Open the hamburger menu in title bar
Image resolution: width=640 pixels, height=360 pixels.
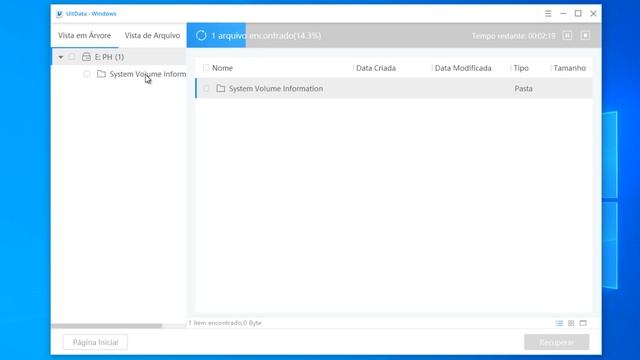pos(548,14)
